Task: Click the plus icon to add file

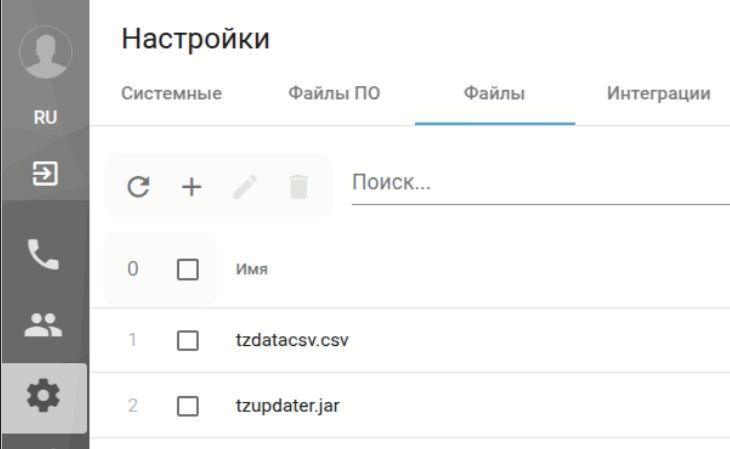Action: 191,186
